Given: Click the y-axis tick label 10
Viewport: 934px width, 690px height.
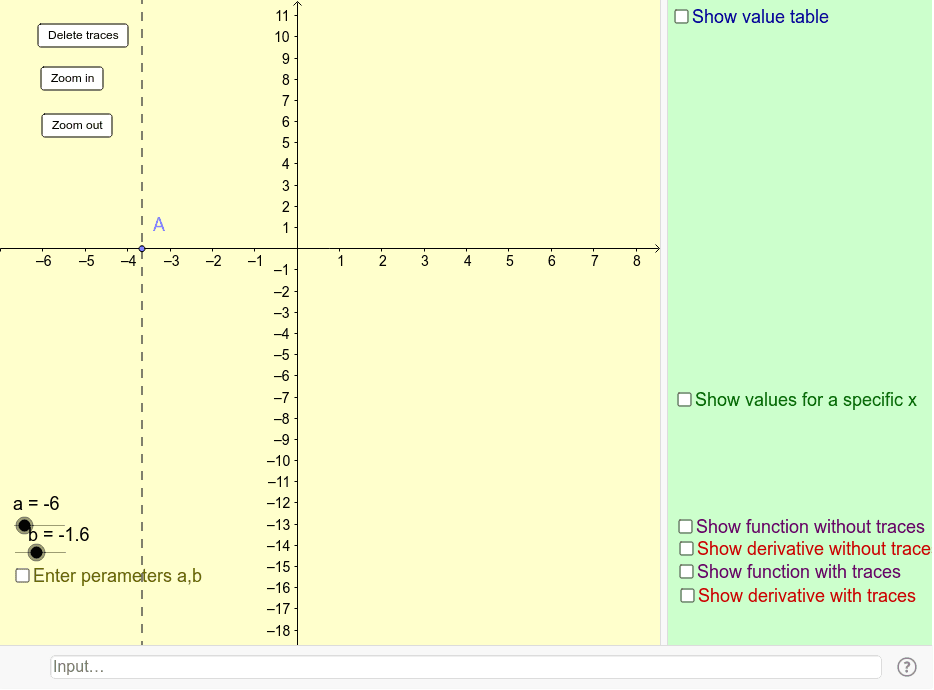Looking at the screenshot, I should [282, 37].
